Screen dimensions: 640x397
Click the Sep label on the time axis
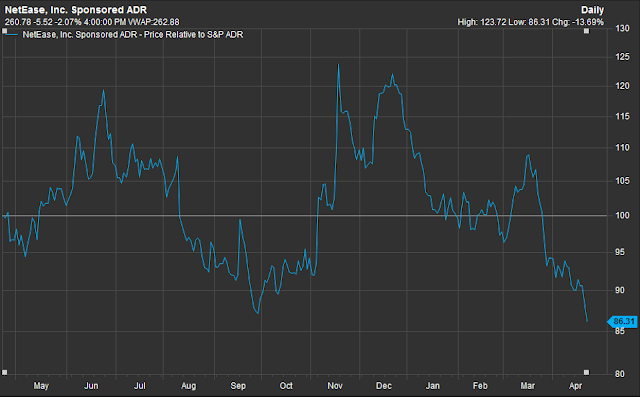pos(238,386)
